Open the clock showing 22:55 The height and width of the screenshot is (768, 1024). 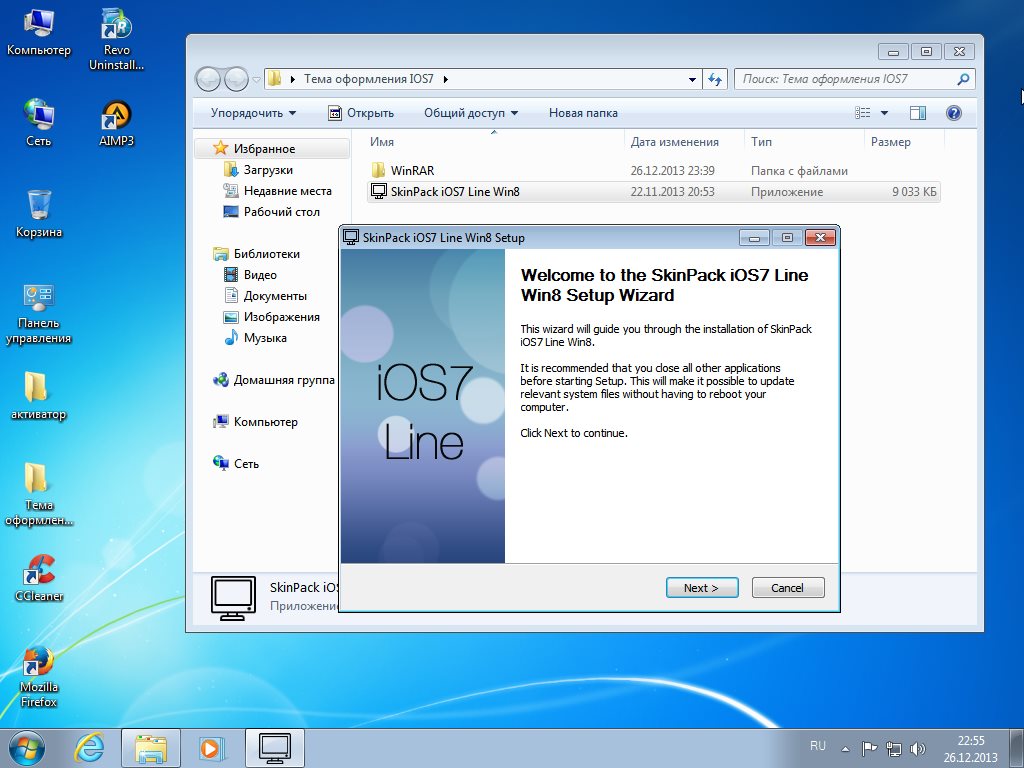pos(970,749)
